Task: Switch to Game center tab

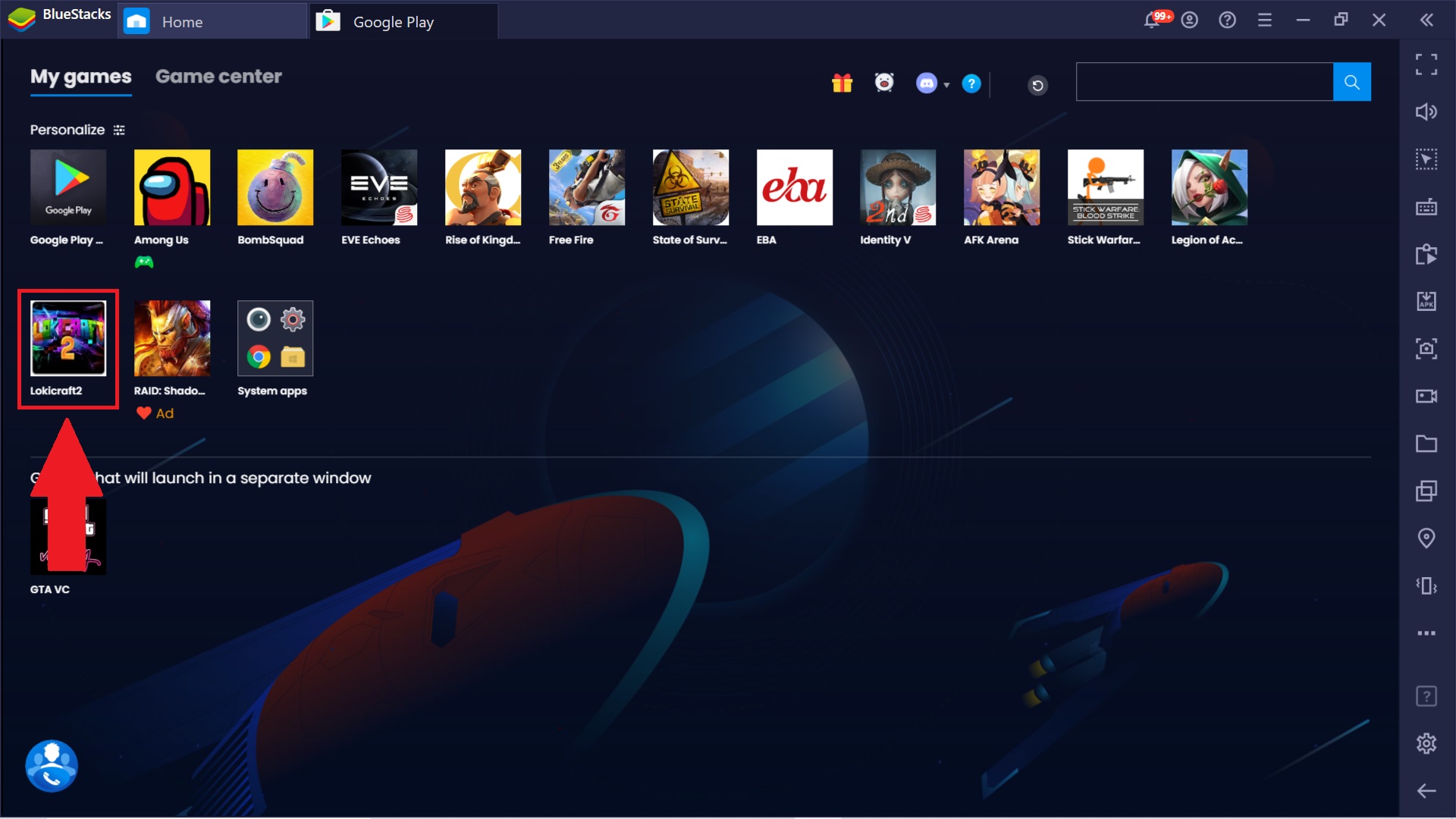Action: click(x=218, y=77)
